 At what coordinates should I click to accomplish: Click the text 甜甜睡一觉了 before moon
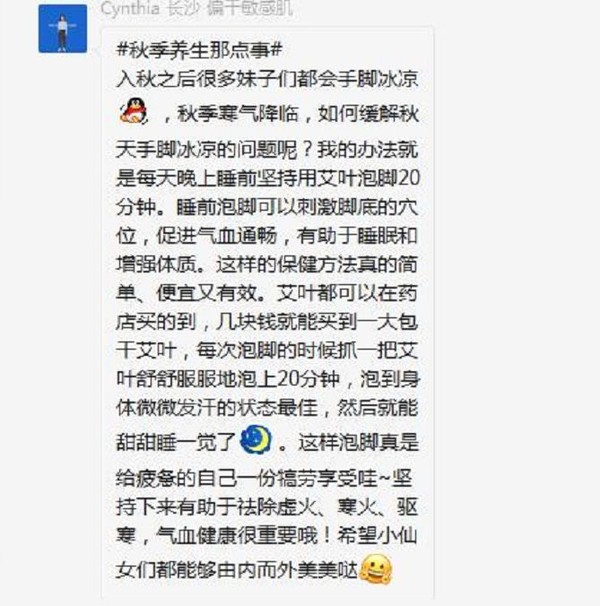pyautogui.click(x=176, y=442)
